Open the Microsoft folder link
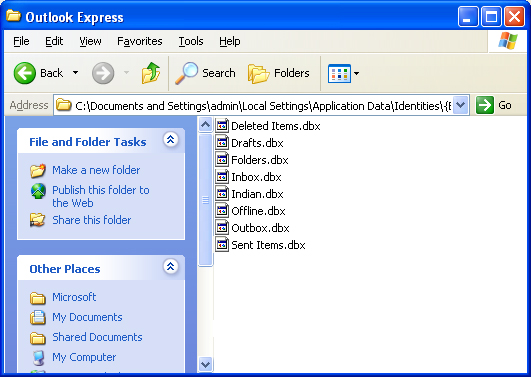This screenshot has height=377, width=531. tap(74, 297)
